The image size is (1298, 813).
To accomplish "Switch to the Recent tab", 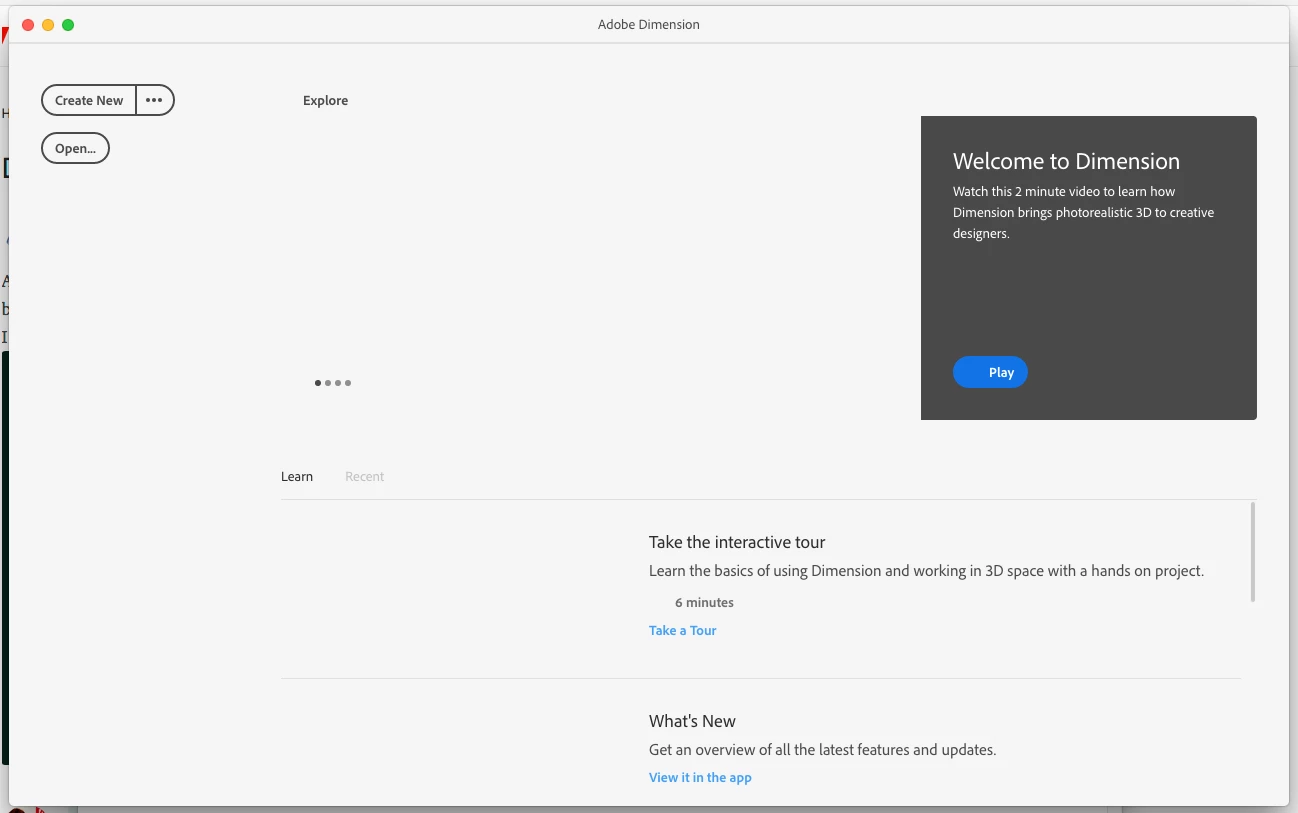I will coord(364,476).
